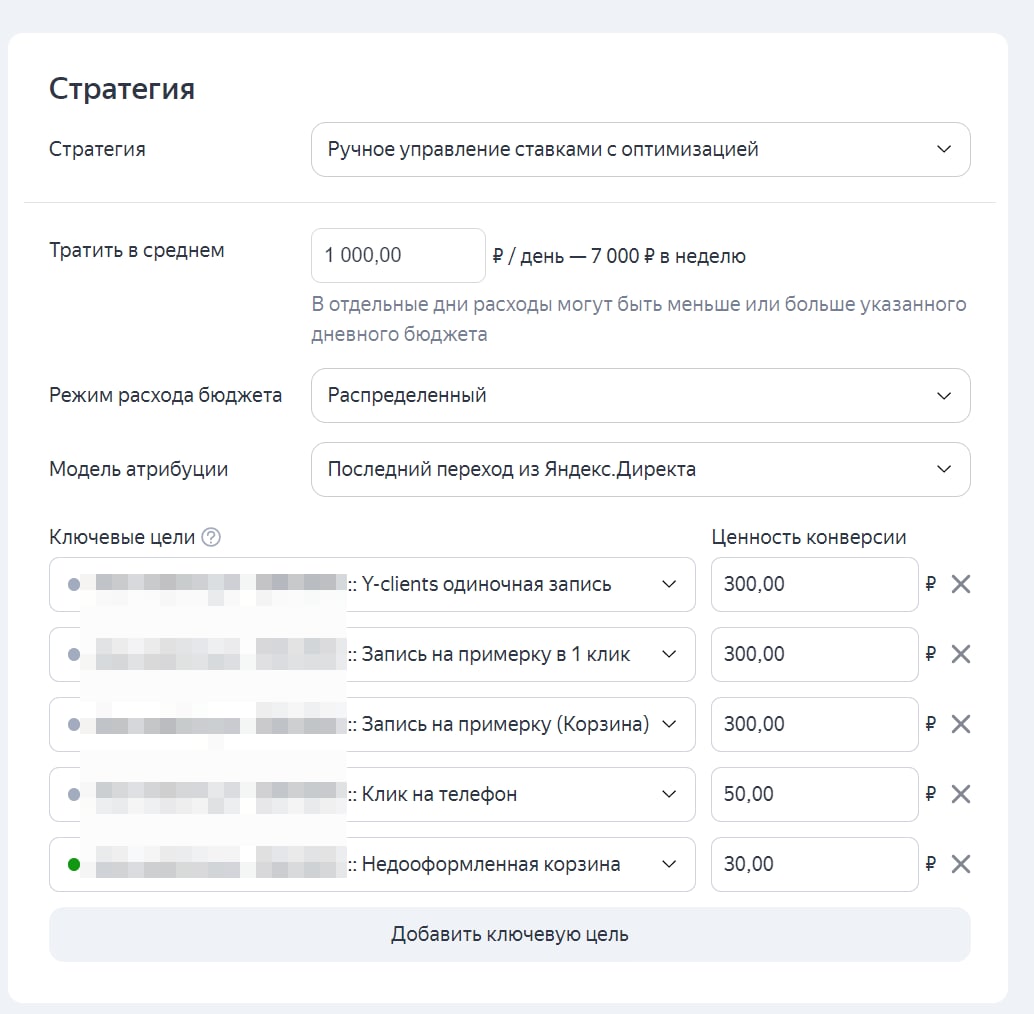The image size is (1034, 1014).
Task: Click the daily budget field with 1 000,00
Action: [x=398, y=256]
